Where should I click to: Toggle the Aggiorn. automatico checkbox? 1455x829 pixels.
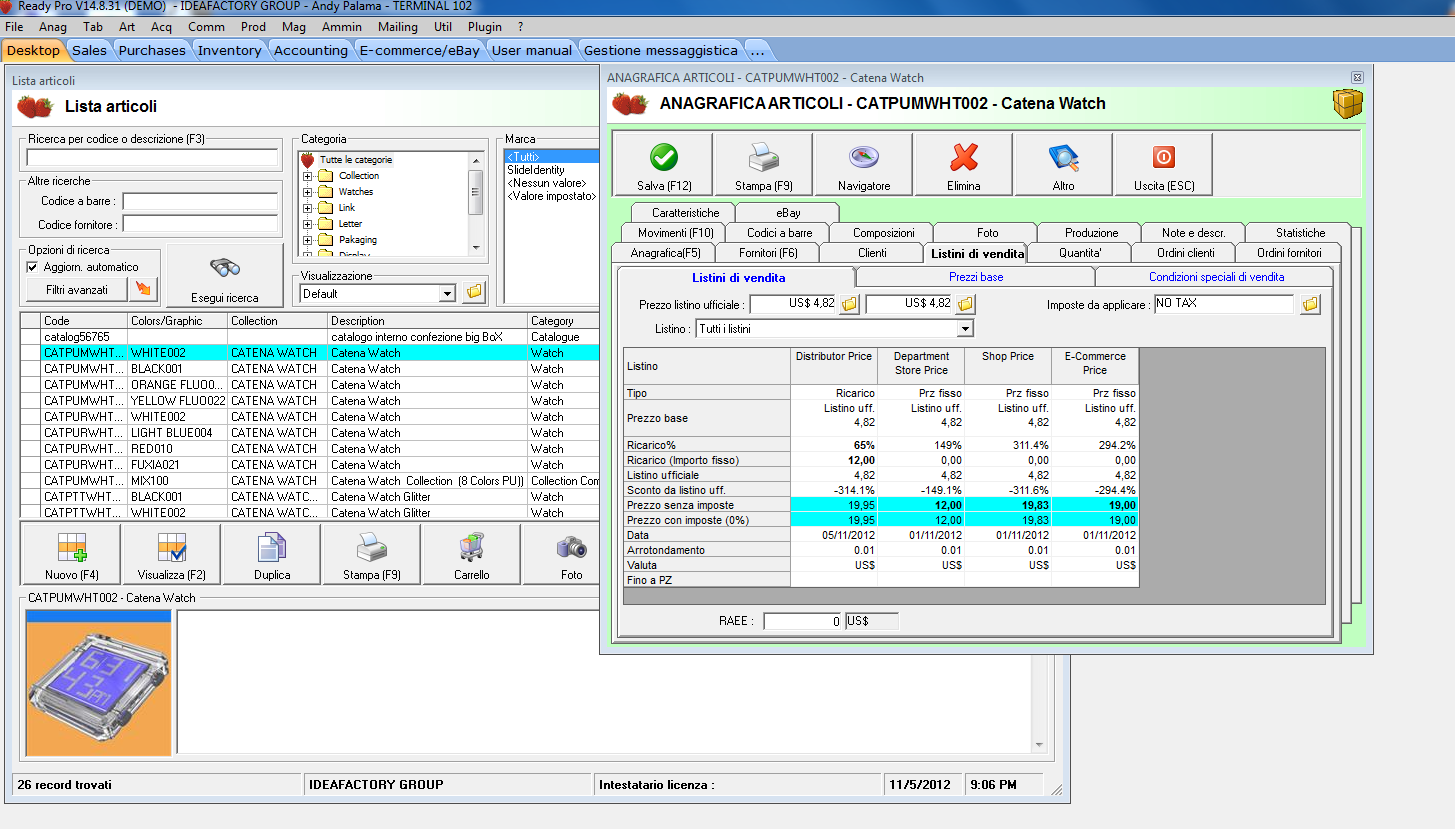[x=33, y=267]
